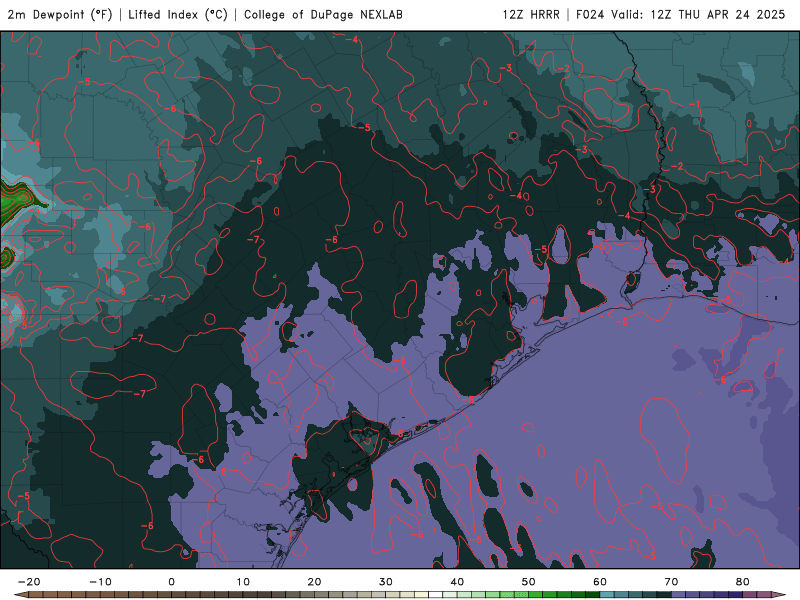The image size is (800, 600).
Task: Click the -20 label on the color scale
Action: (x=29, y=582)
